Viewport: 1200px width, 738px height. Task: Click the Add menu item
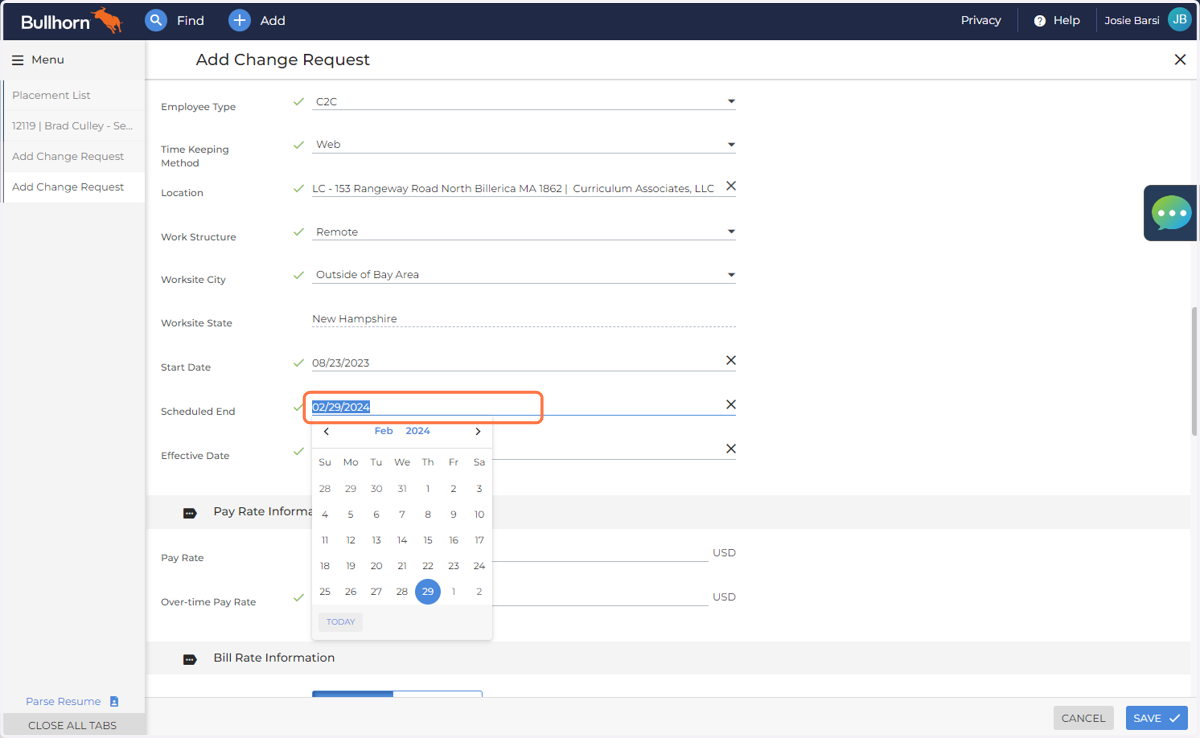click(x=273, y=20)
